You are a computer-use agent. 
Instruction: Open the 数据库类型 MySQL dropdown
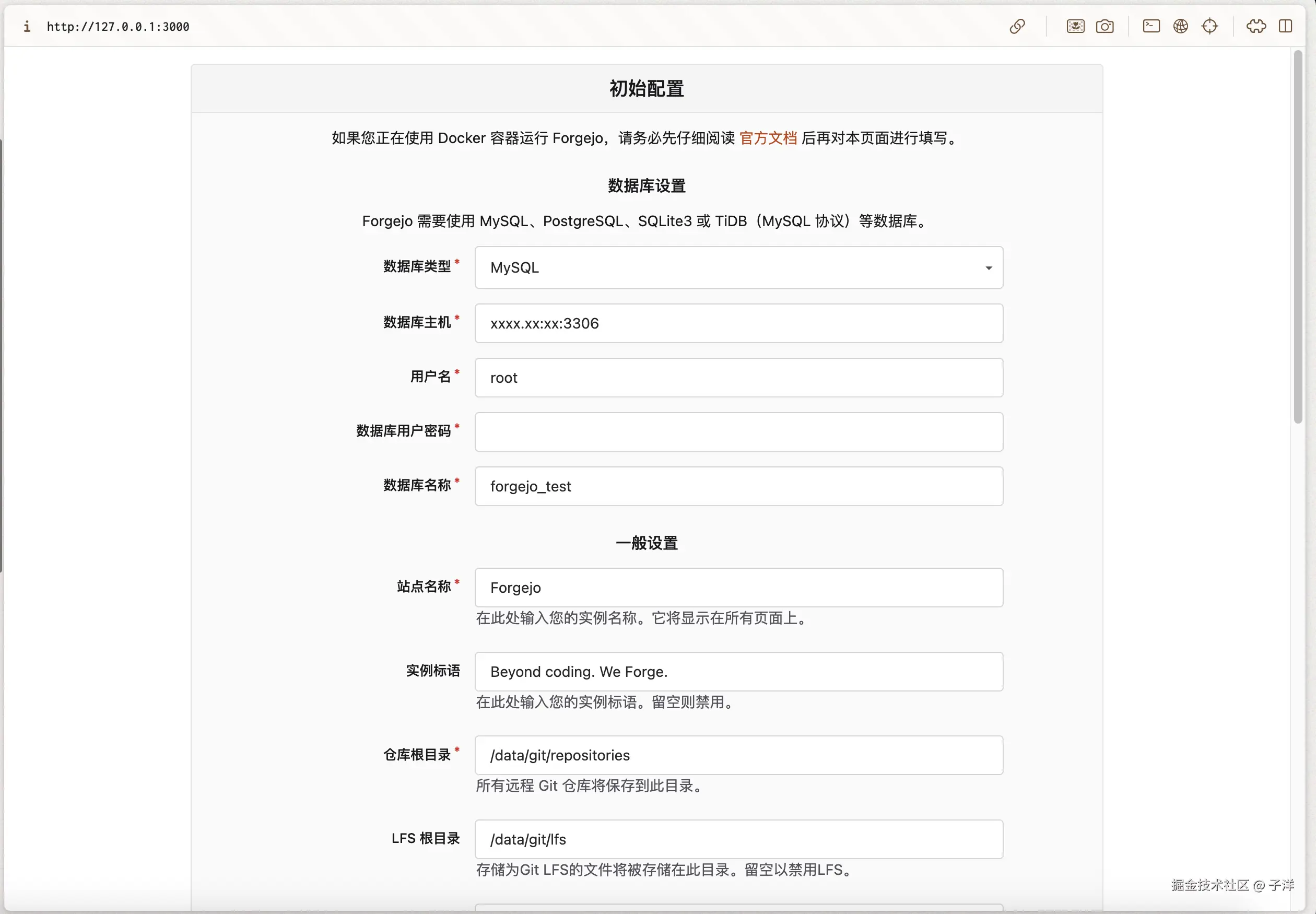tap(738, 267)
